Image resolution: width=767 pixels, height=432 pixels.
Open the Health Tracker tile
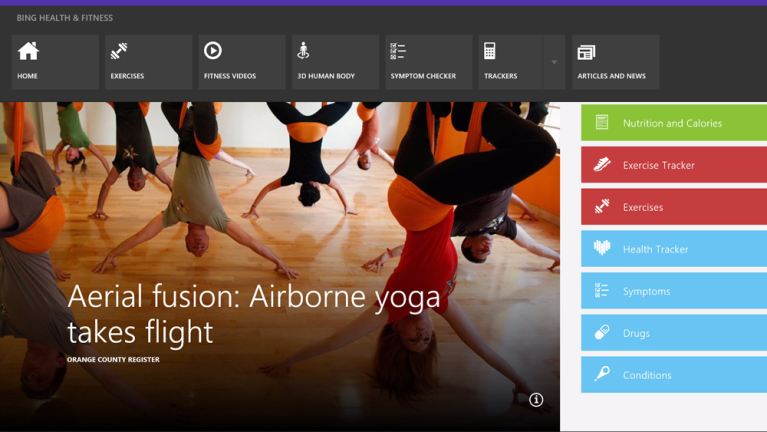pos(673,249)
